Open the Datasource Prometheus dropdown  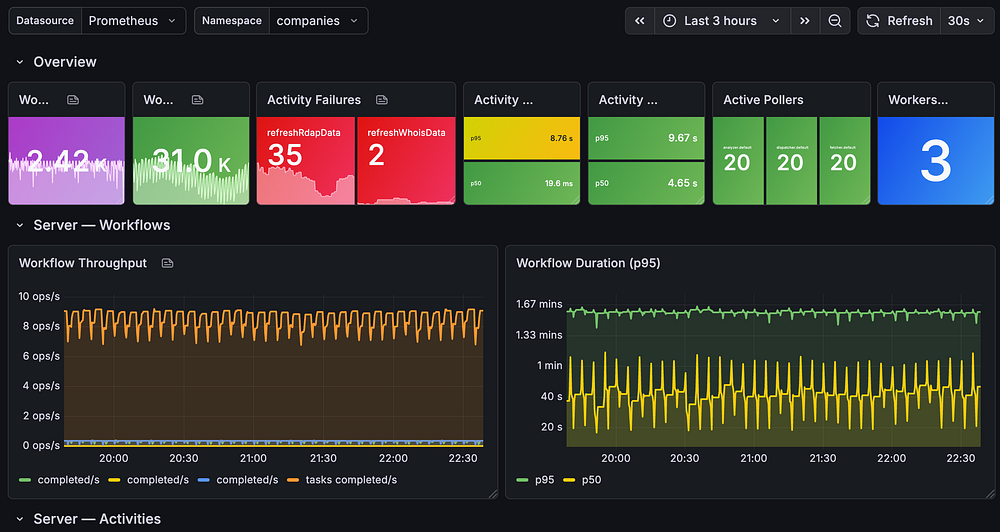[x=132, y=21]
